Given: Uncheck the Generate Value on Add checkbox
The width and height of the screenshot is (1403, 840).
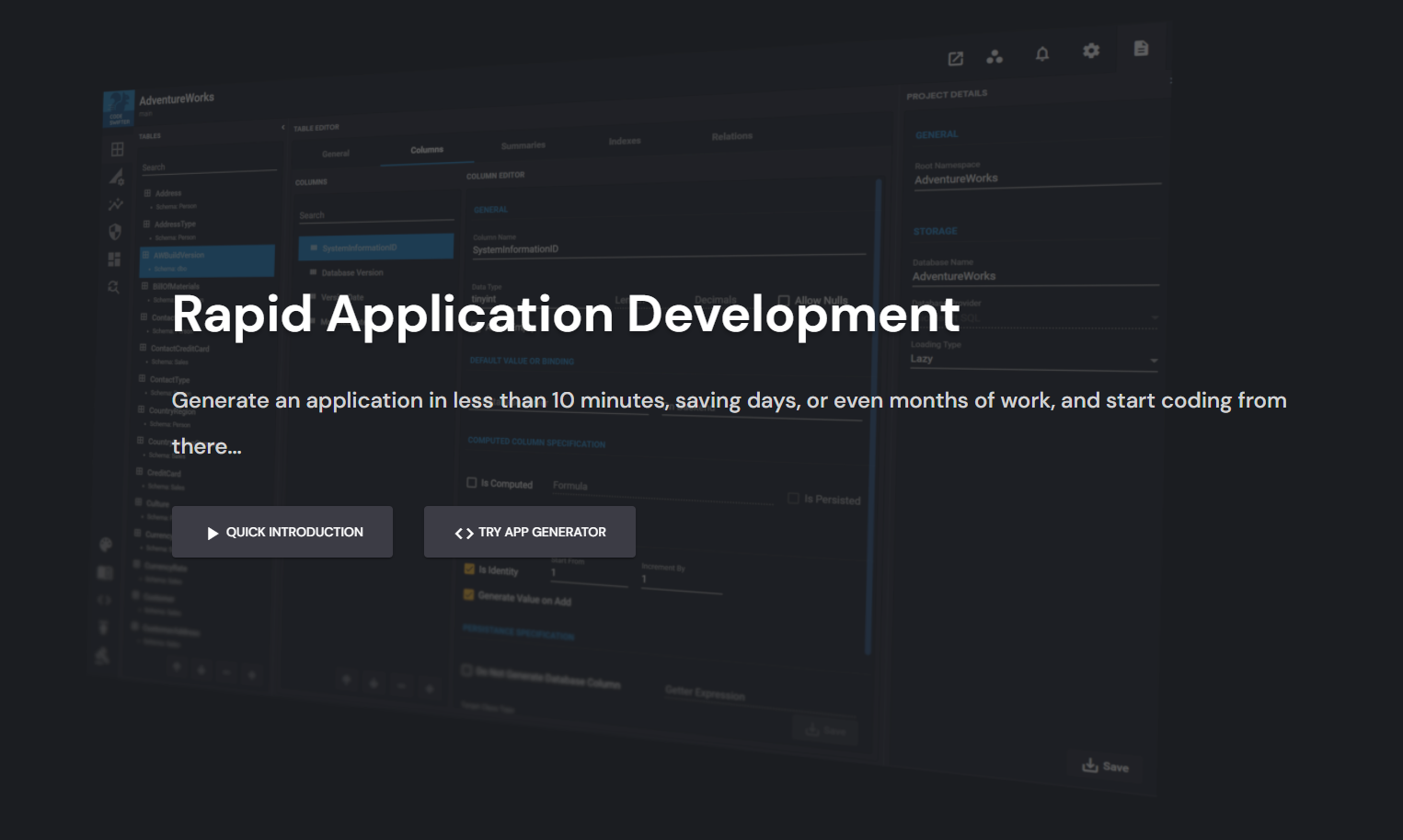Looking at the screenshot, I should pos(468,594).
